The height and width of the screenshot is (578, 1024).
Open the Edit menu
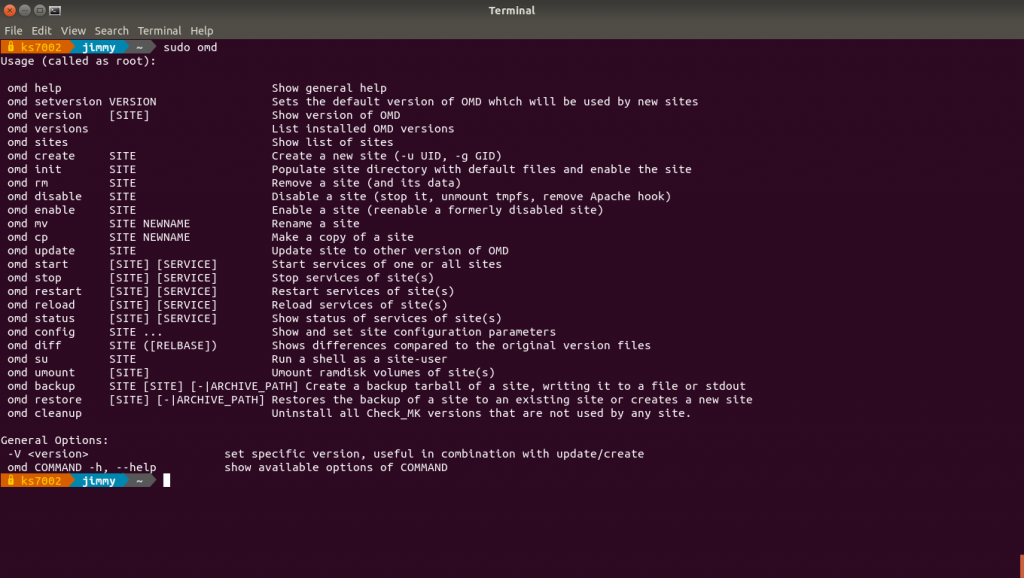tap(41, 31)
